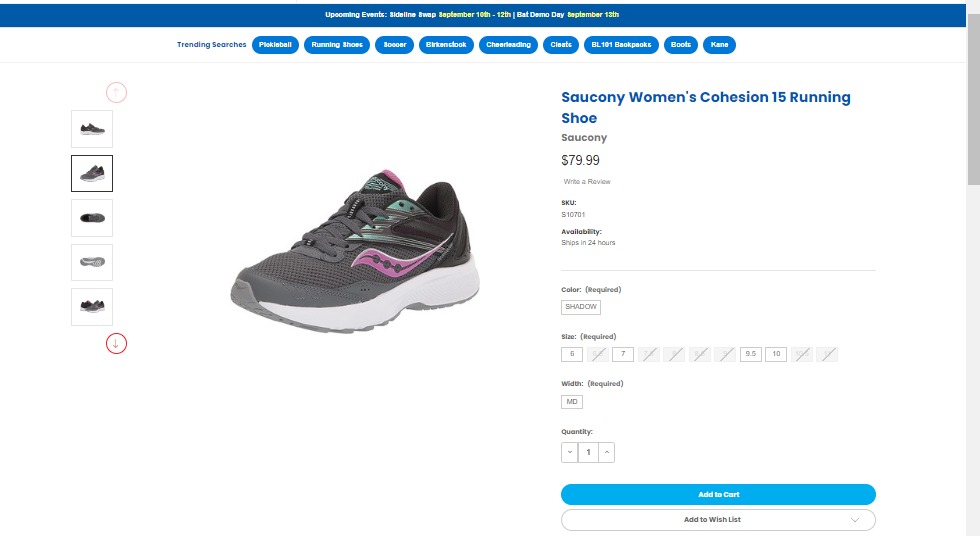Decrease quantity with the down chevron

570,453
